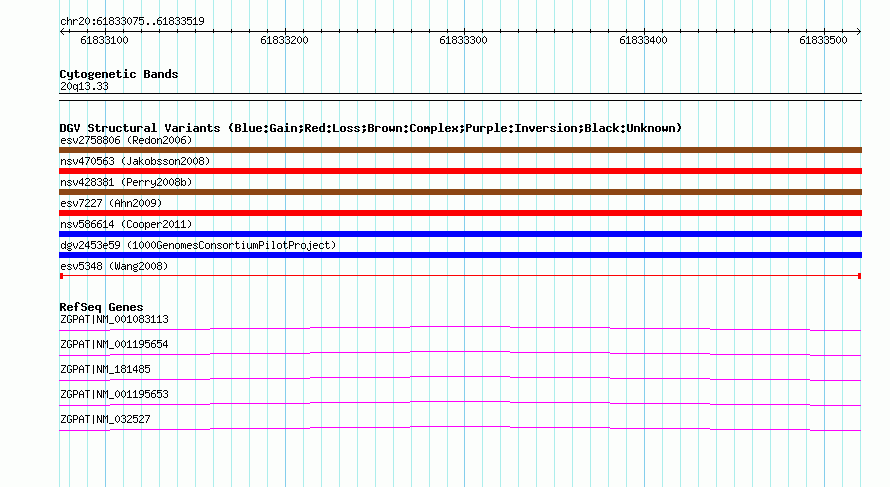Click ruler position label 61833400
The image size is (890, 487).
[x=644, y=40]
